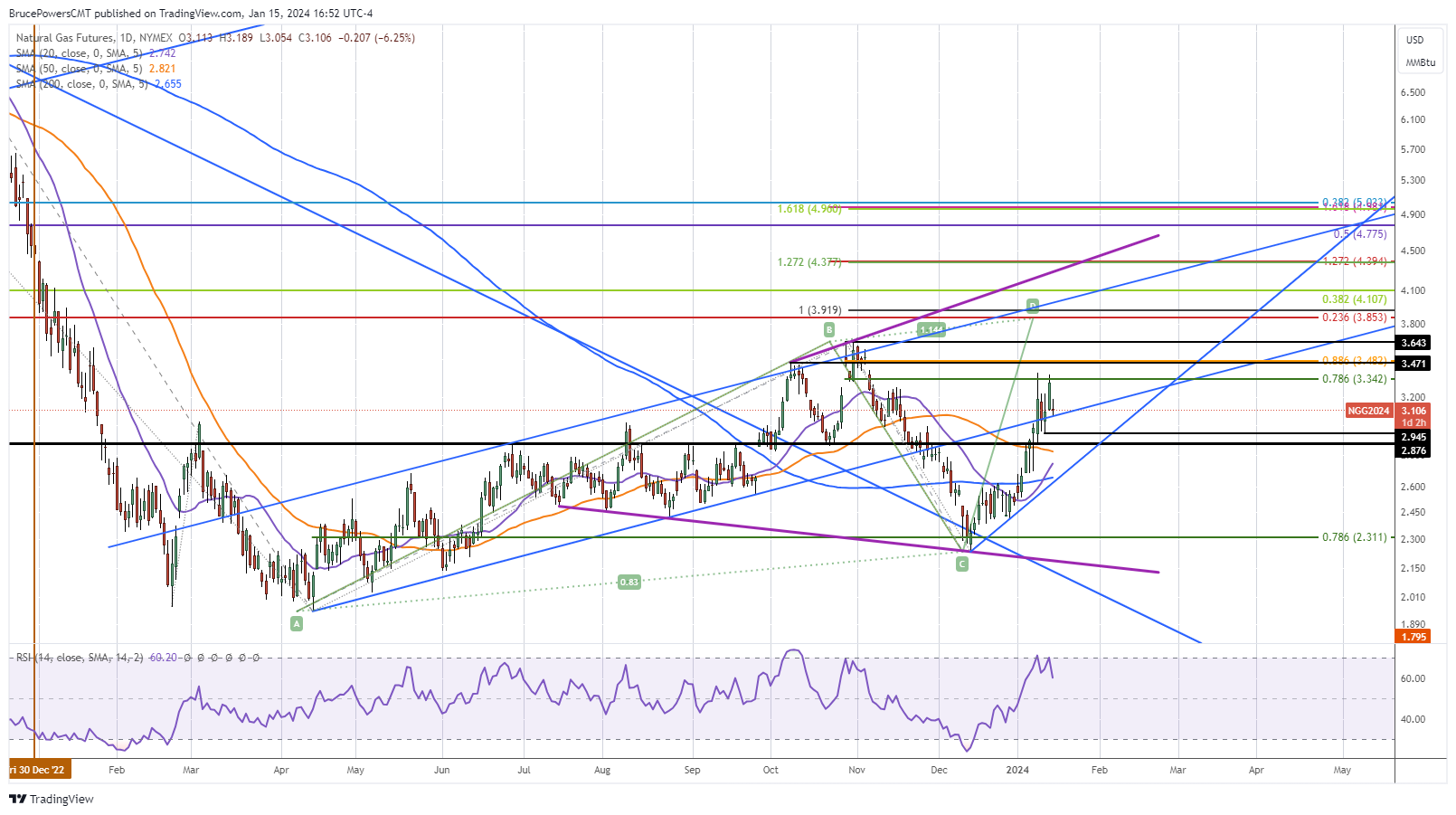
Task: Click the 40.00 RSI scale value
Action: click(x=1413, y=720)
